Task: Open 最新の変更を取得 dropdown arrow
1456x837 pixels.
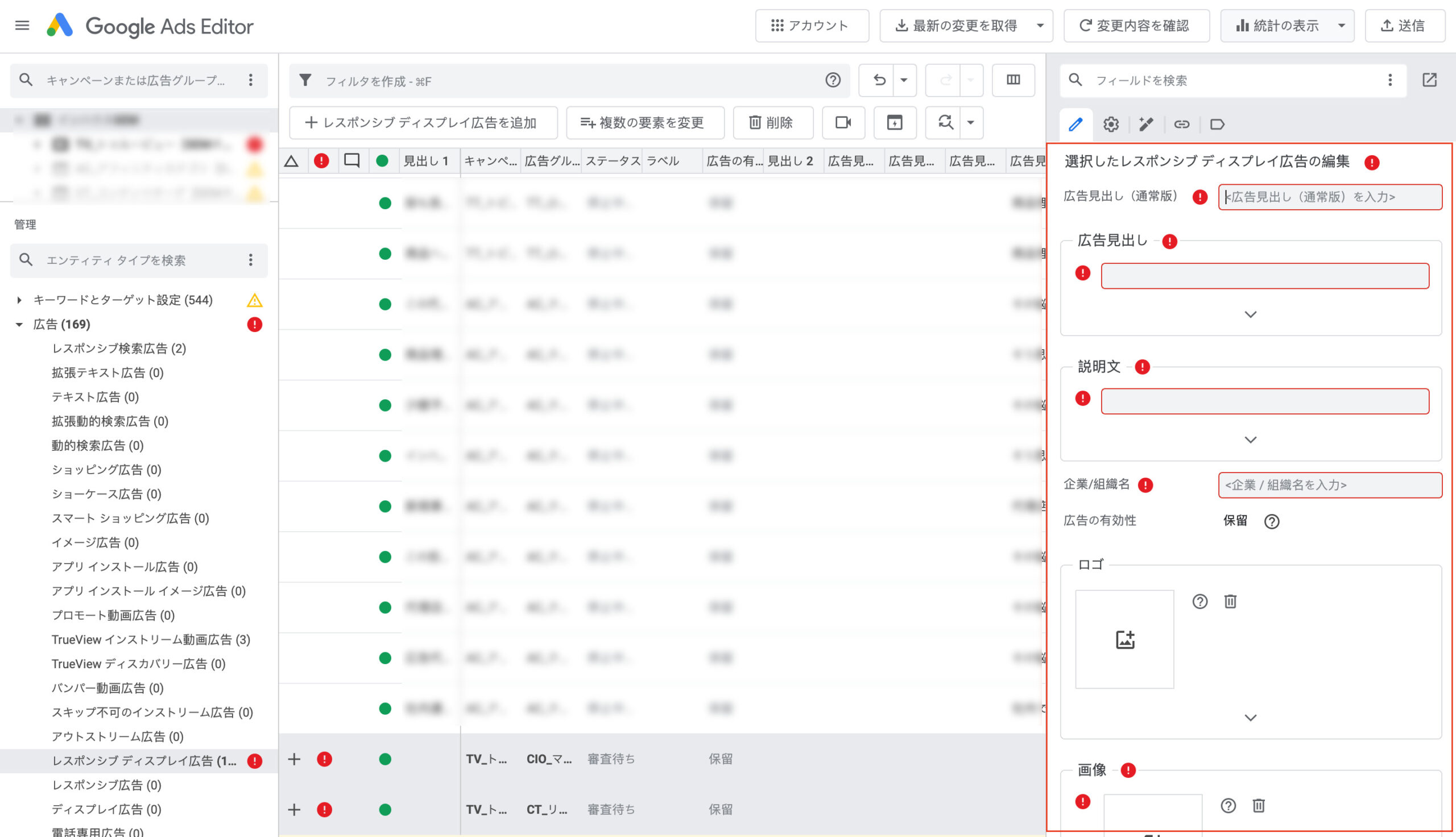Action: [1040, 25]
